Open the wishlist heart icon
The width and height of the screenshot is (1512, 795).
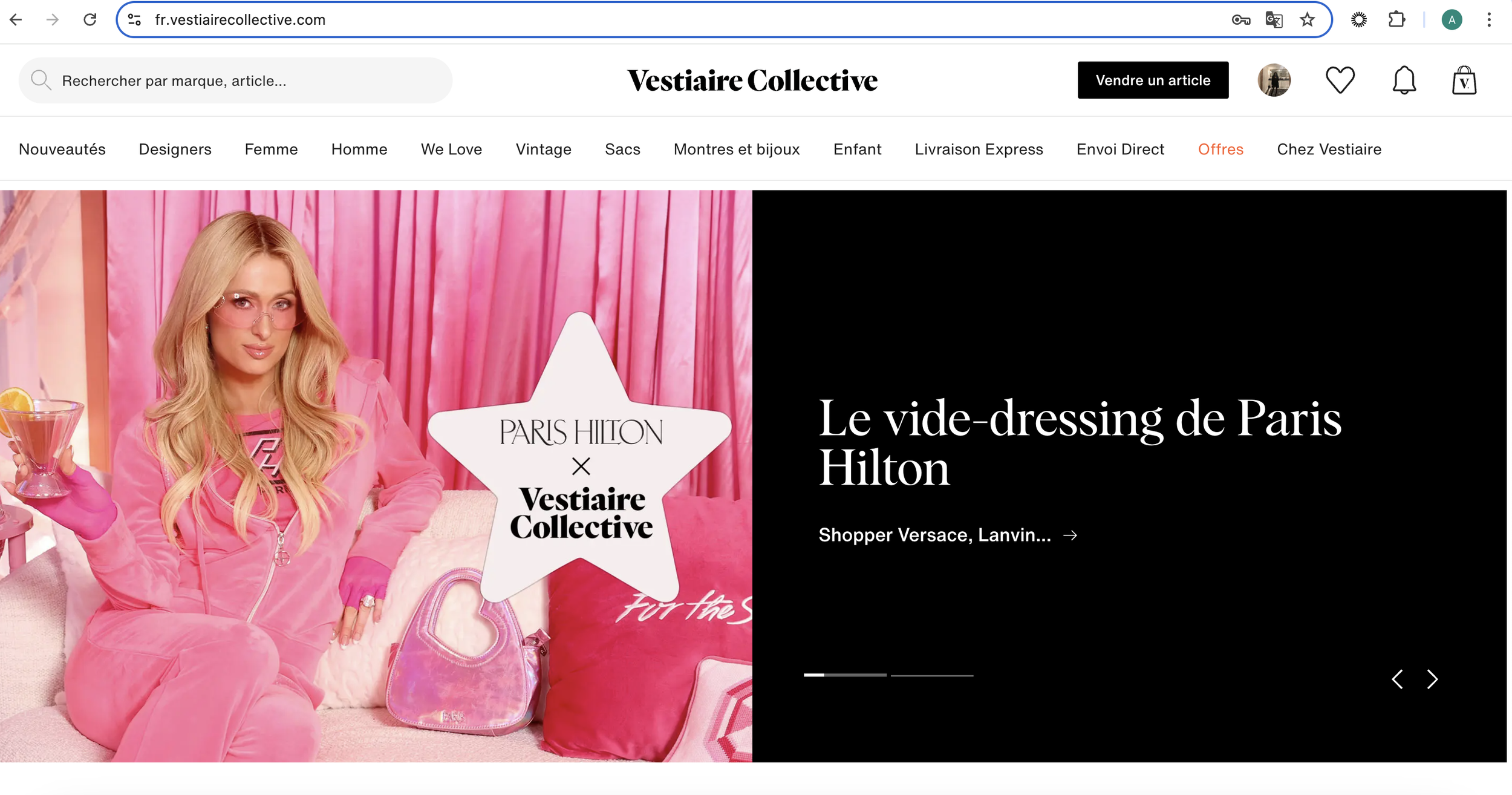click(x=1340, y=80)
